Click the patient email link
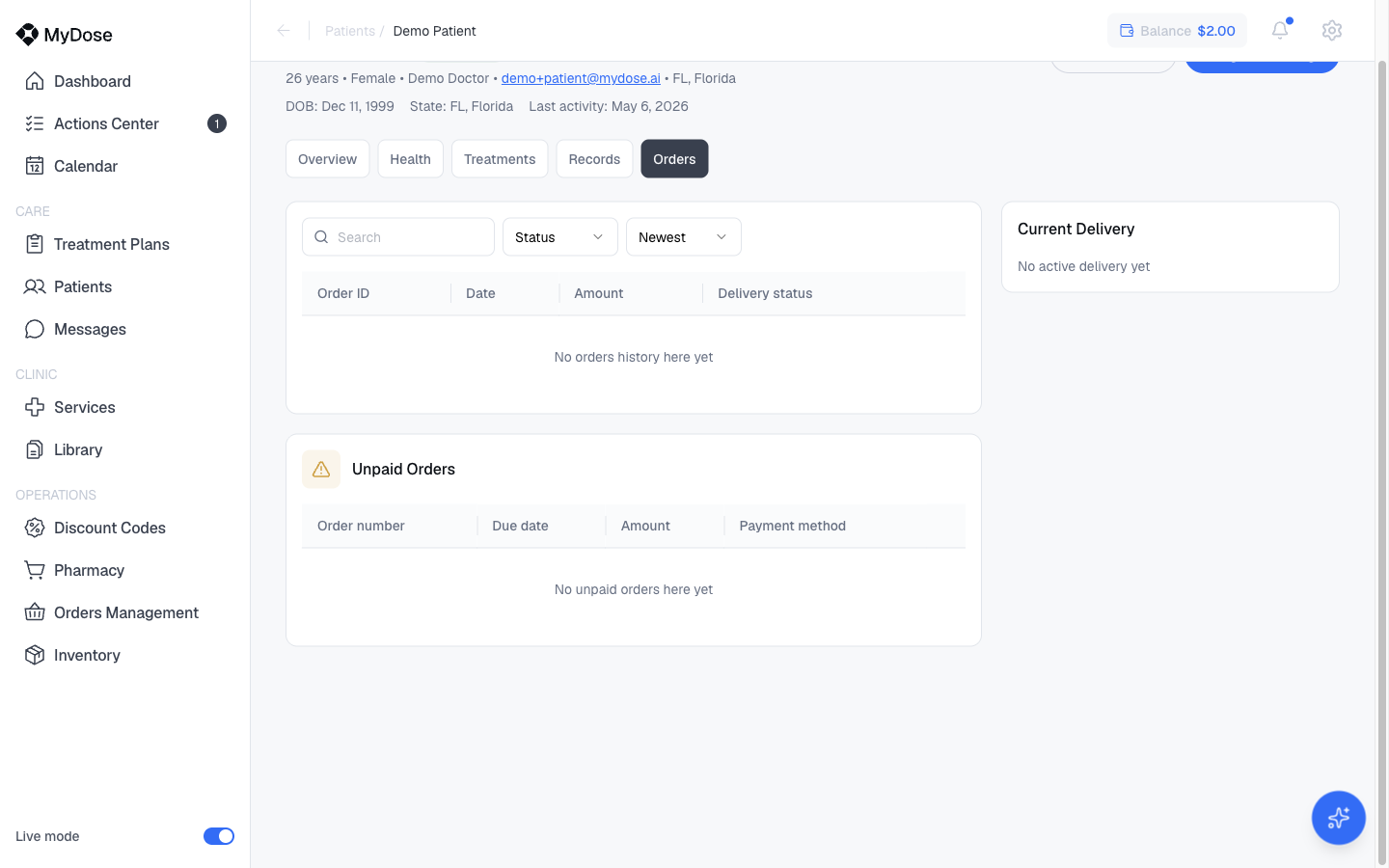 (x=581, y=78)
